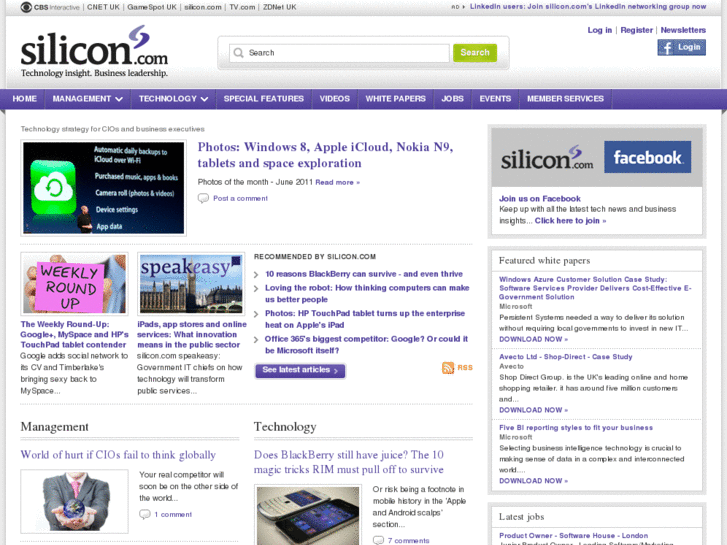
Task: Click the 7 comments link
Action: tap(408, 541)
